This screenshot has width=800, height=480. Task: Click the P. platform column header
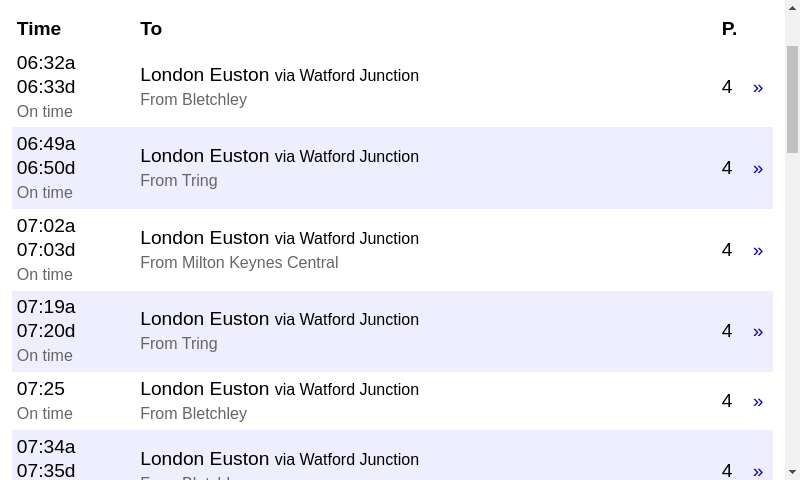click(x=729, y=29)
